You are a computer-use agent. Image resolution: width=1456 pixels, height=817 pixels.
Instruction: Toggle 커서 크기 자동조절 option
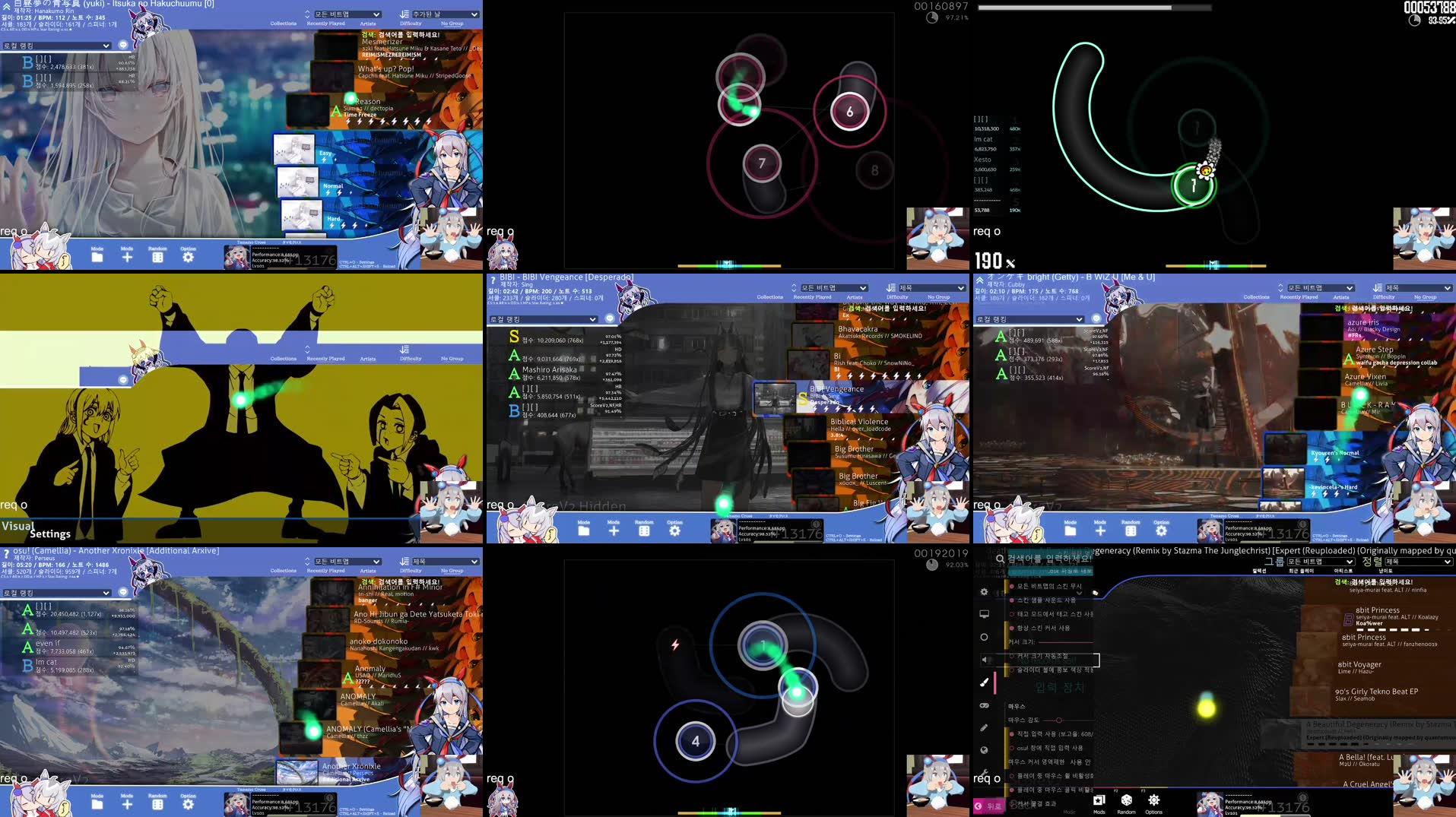point(1039,656)
